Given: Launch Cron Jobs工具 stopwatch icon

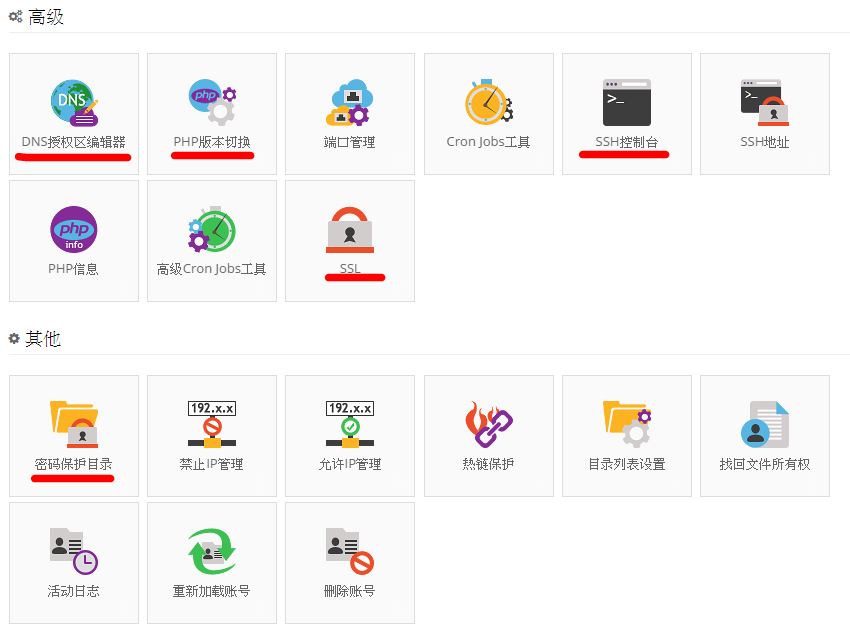Looking at the screenshot, I should click(x=488, y=102).
